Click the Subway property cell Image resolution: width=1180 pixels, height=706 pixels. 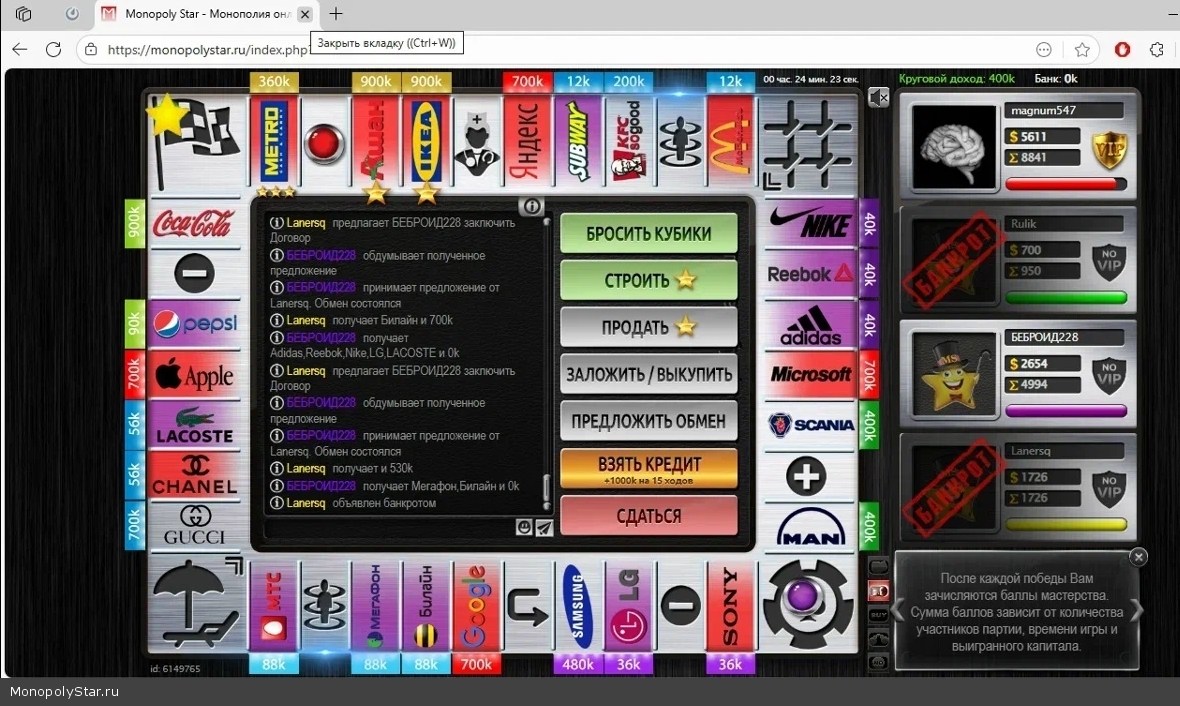pos(577,140)
